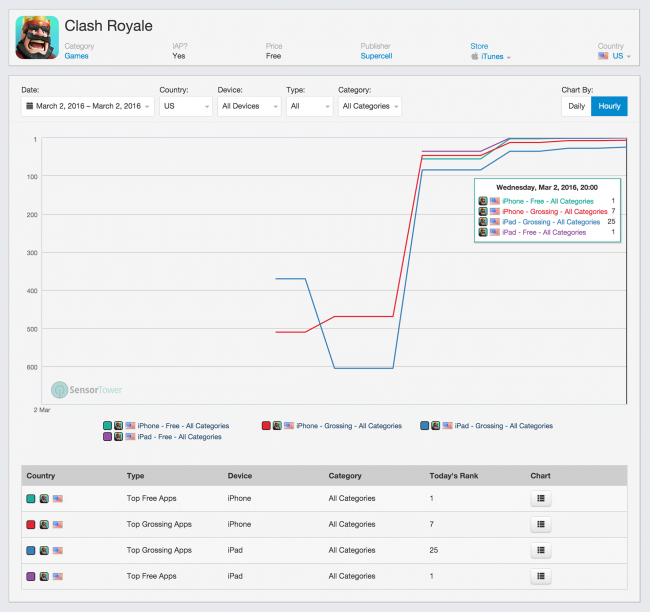This screenshot has width=650, height=612.
Task: Click flag icon in iPad Top Free row
Action: (x=58, y=576)
